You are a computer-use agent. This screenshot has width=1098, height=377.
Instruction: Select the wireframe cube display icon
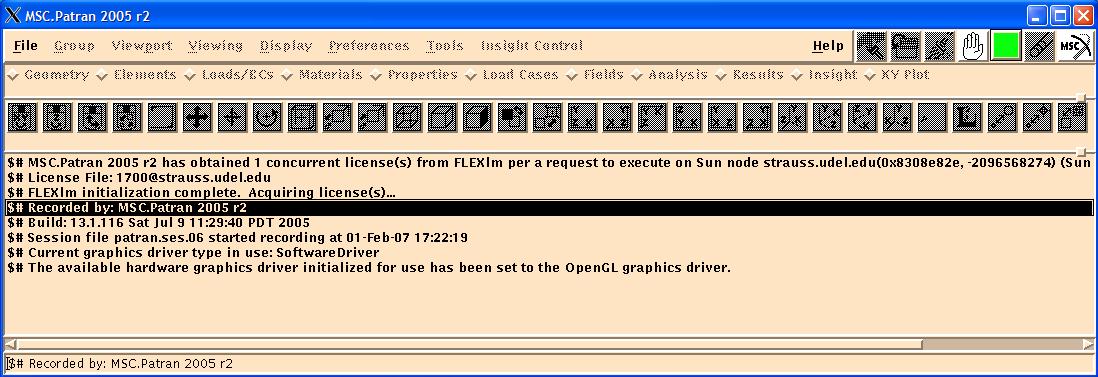coord(407,117)
